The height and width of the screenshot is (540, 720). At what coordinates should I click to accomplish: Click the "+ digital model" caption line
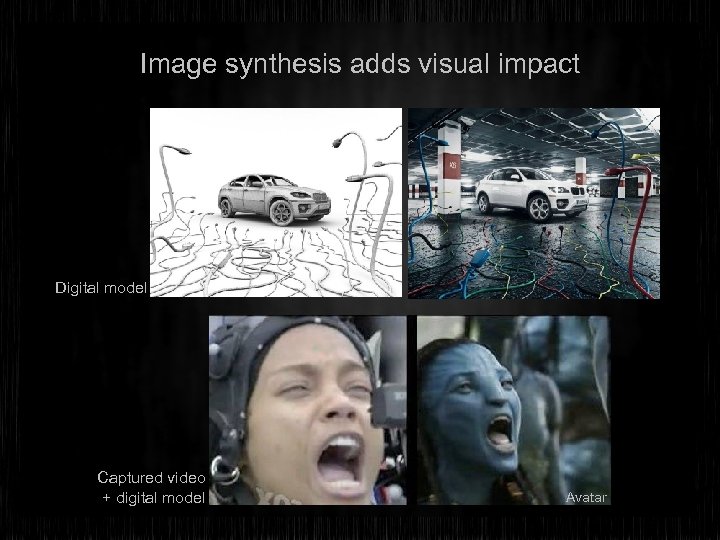click(153, 498)
